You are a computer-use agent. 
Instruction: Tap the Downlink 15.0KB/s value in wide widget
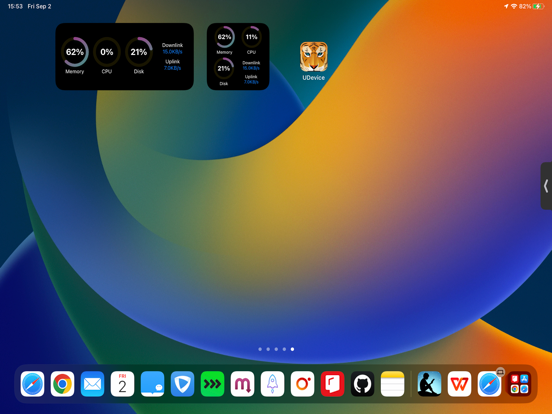point(172,52)
